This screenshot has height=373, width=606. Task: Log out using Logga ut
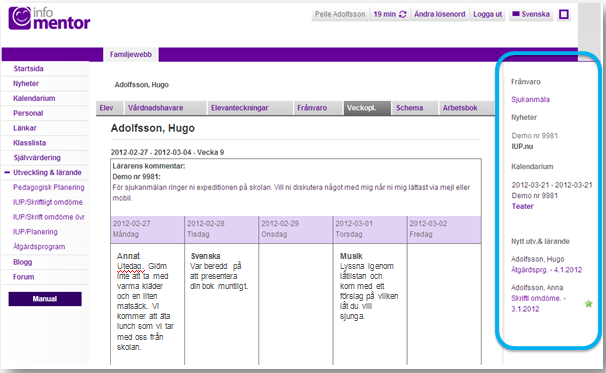click(x=488, y=14)
